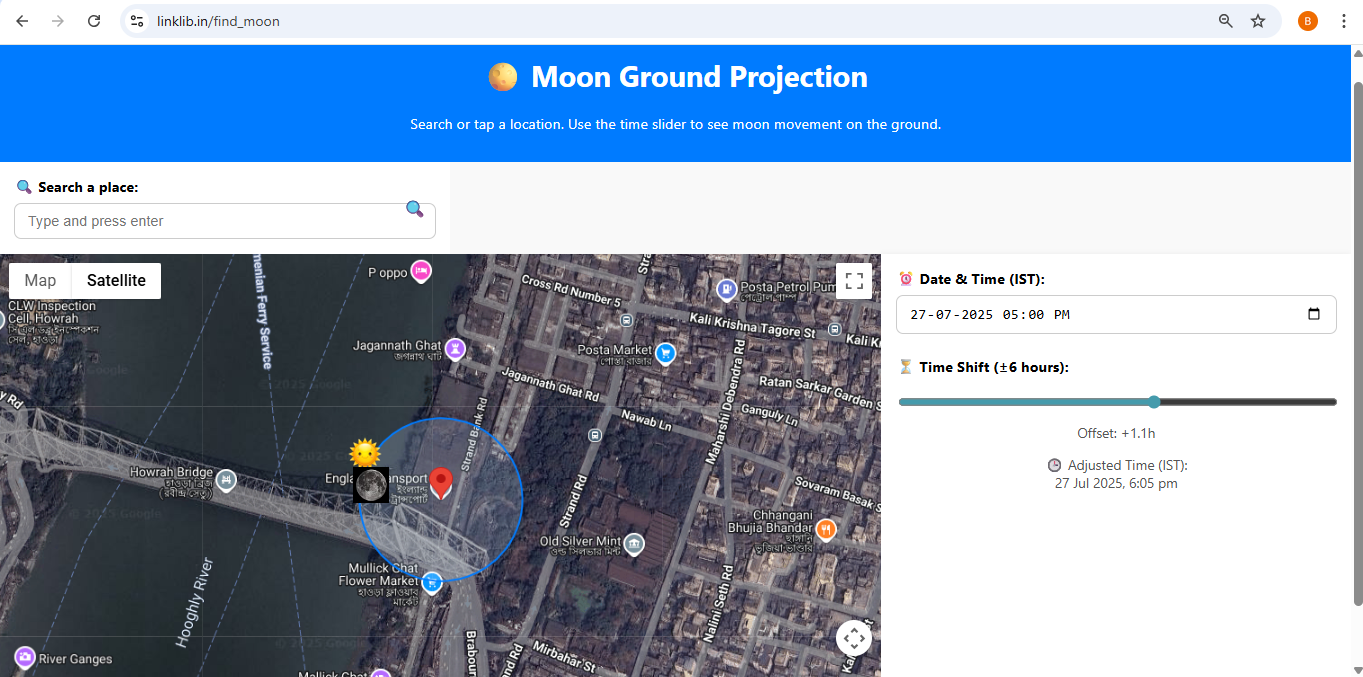Switch to the Map view tab

41,281
